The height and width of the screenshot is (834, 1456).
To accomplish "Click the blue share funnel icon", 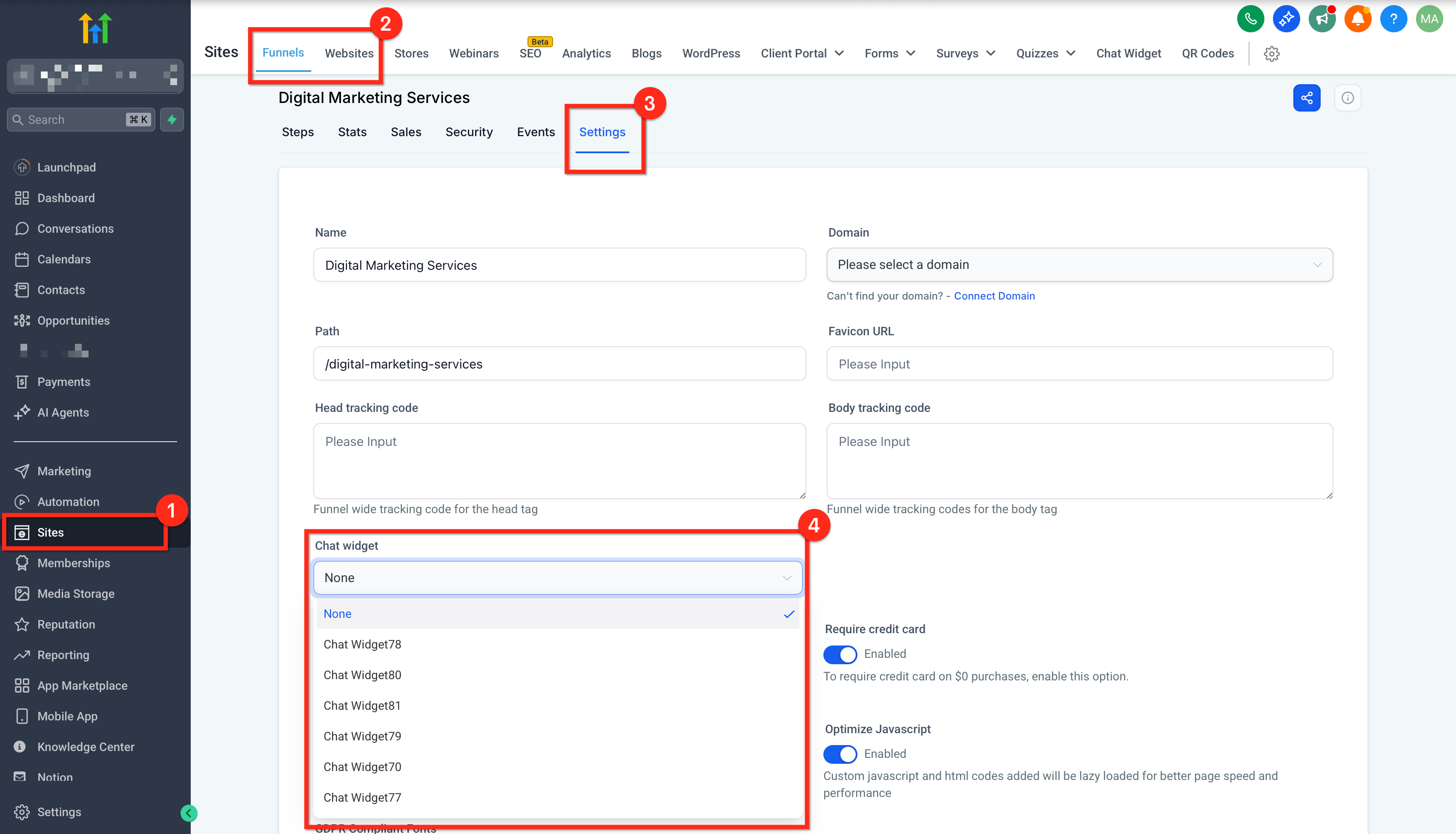I will point(1307,98).
